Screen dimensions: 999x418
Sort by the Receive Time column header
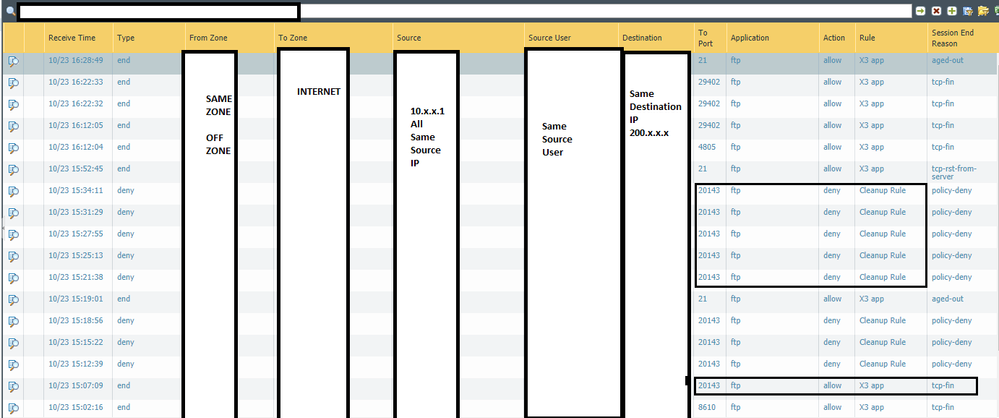tap(72, 38)
